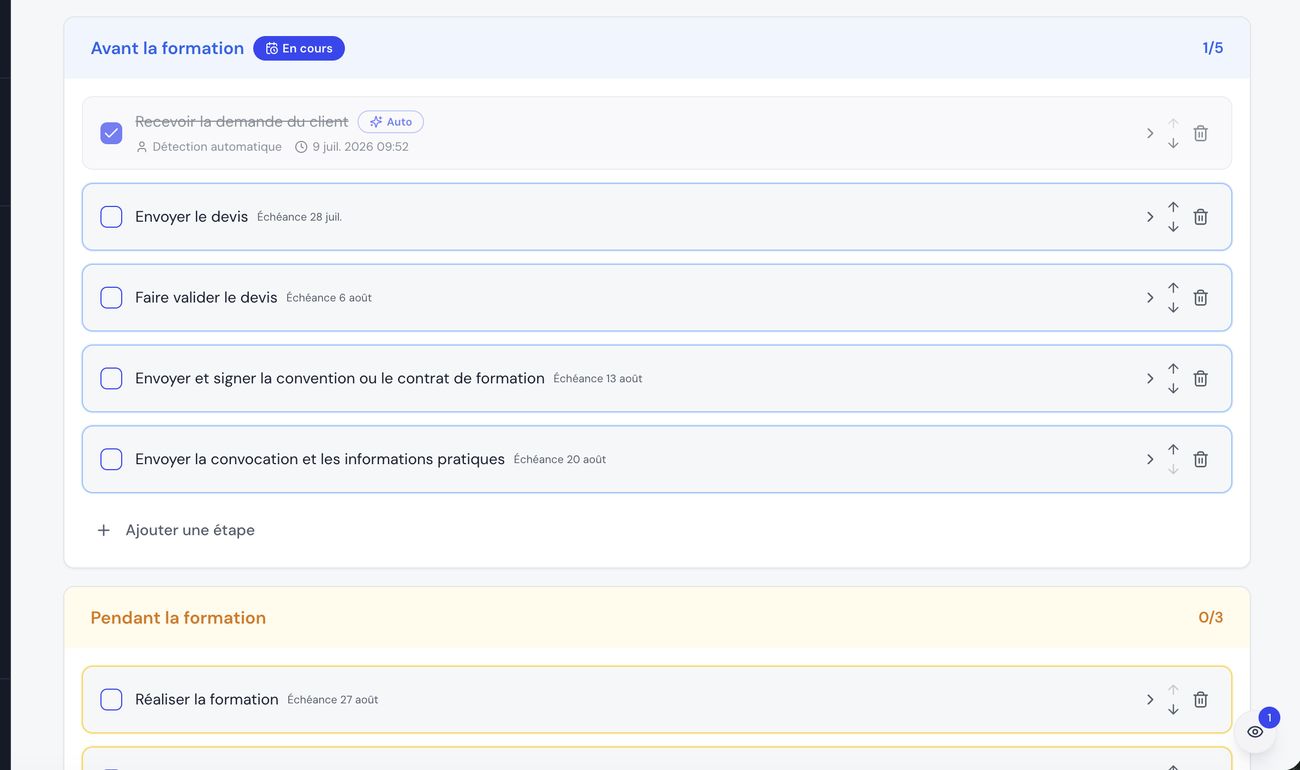The height and width of the screenshot is (770, 1300).
Task: Click the "Échéance 6 août" due date
Action: (329, 298)
